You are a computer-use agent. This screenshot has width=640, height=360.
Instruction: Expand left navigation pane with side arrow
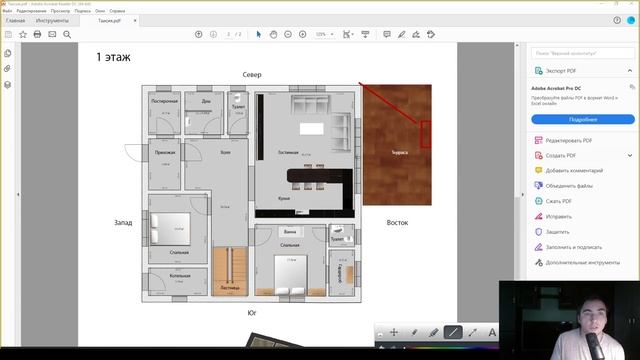pos(18,195)
